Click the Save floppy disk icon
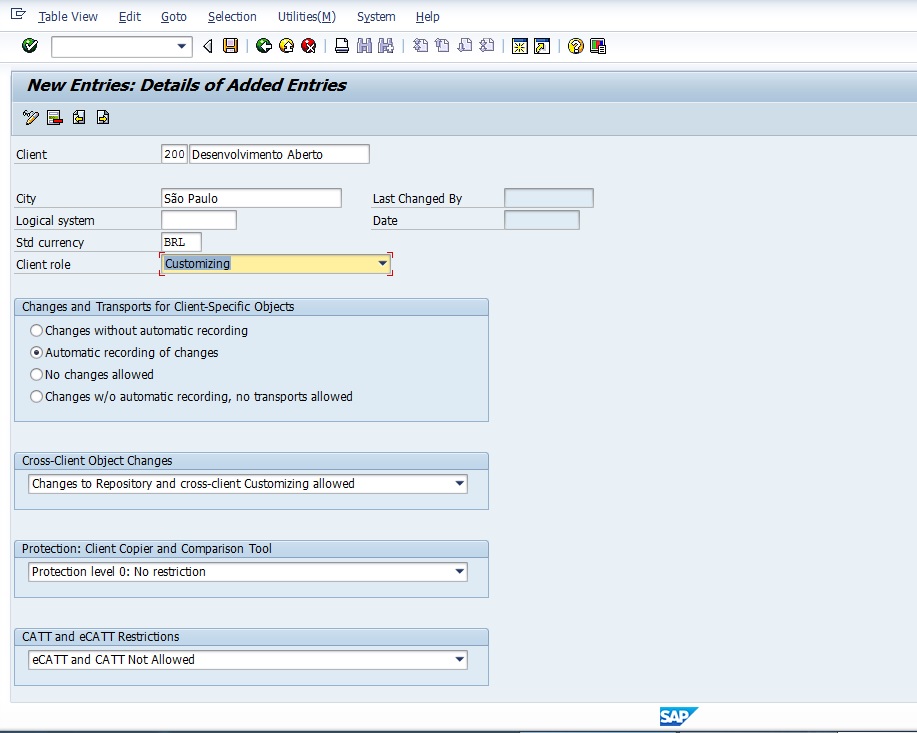 point(231,46)
